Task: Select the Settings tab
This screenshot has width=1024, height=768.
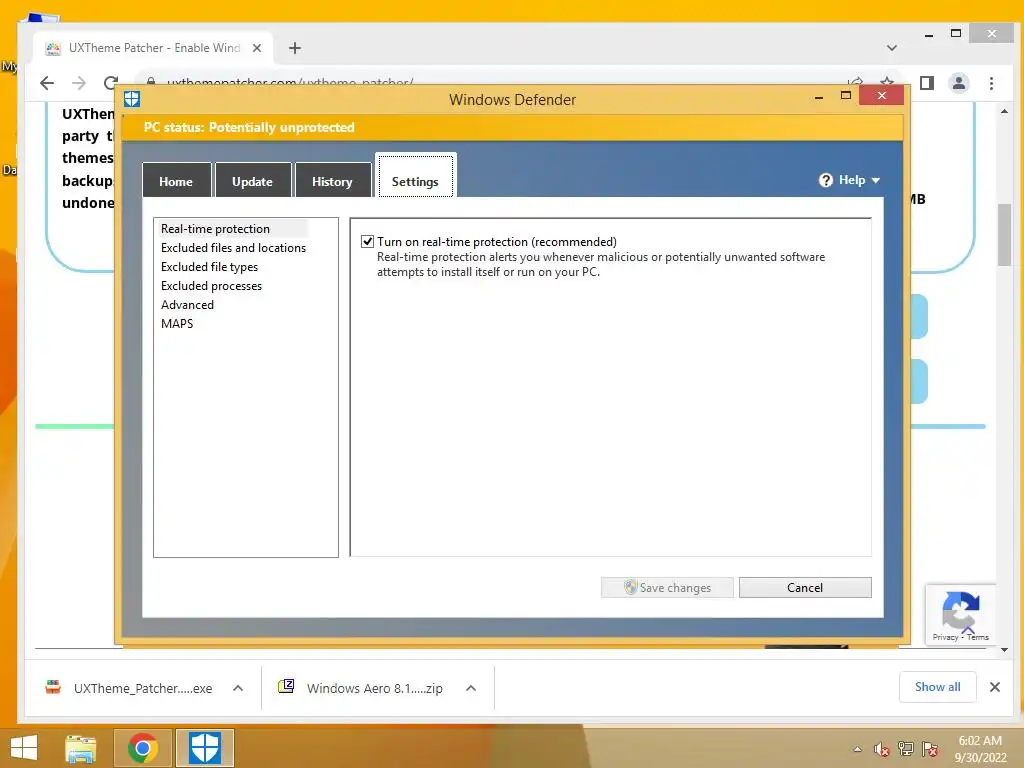Action: 415,176
